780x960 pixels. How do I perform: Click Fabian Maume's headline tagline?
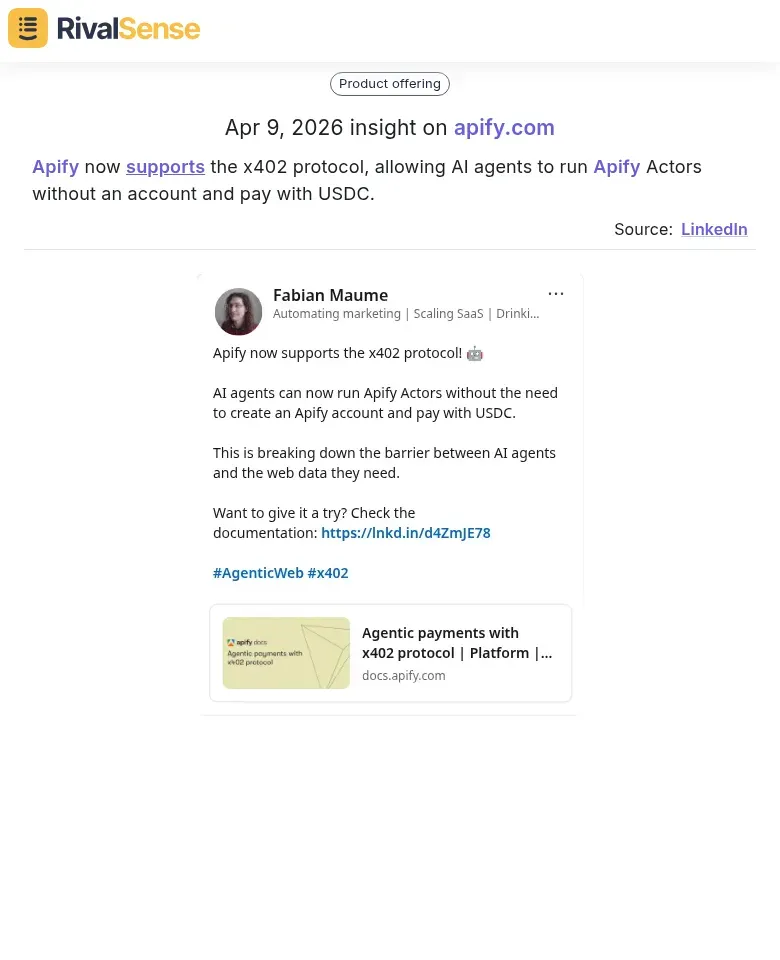point(406,313)
